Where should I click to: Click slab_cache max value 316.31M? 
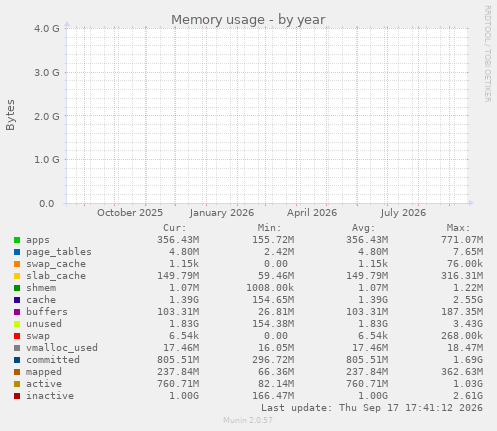click(x=462, y=276)
